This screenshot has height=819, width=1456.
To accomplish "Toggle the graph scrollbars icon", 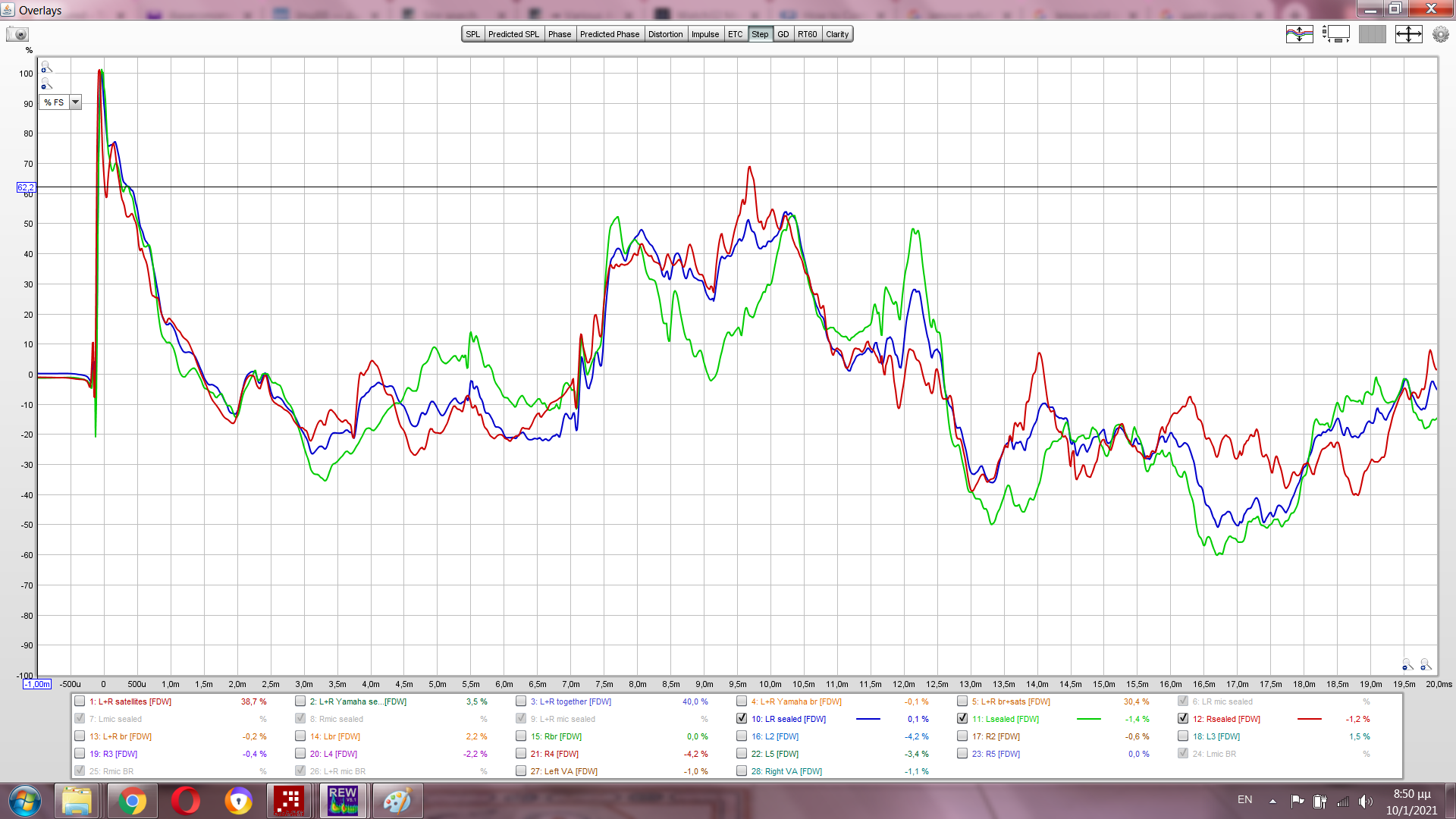I will [x=1335, y=34].
